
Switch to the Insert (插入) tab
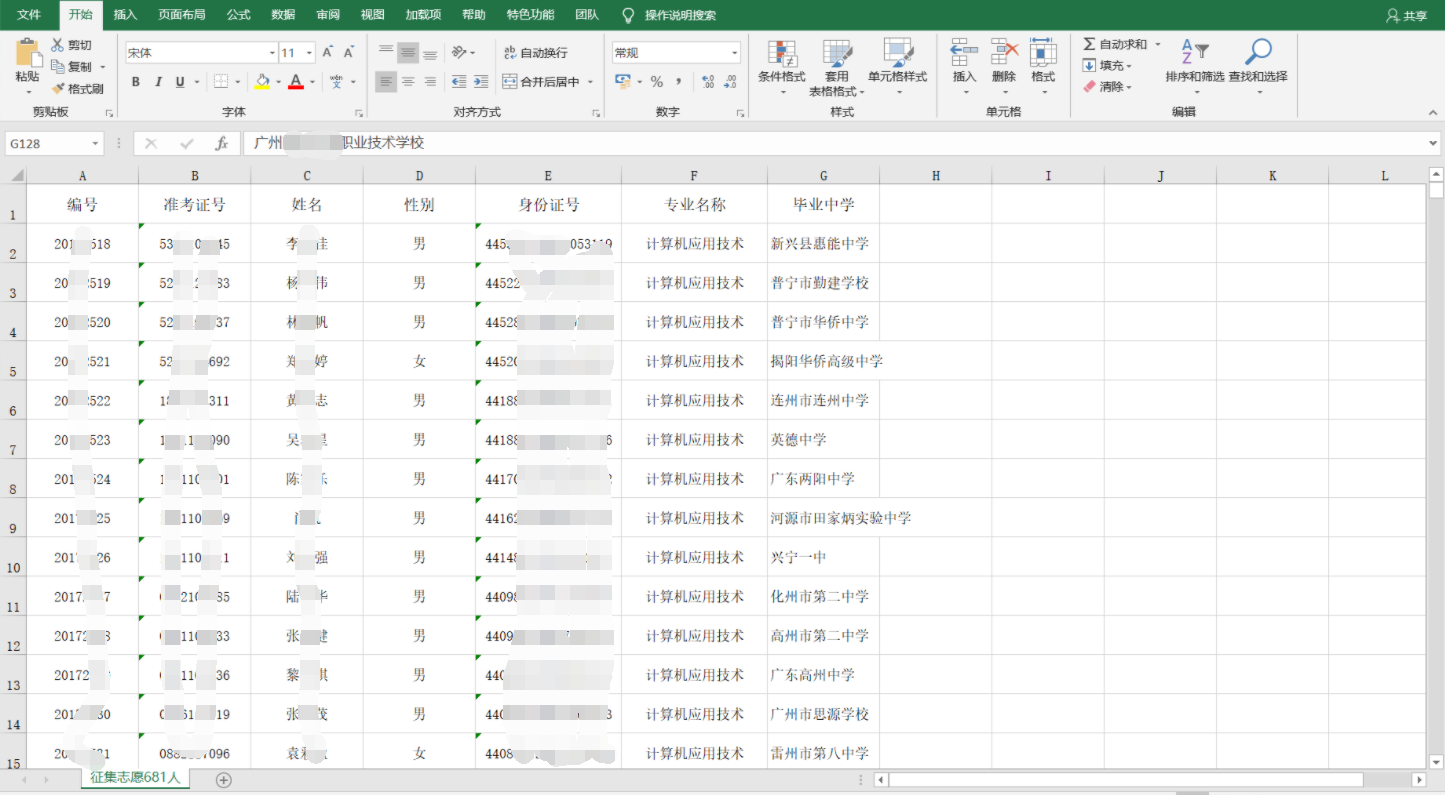coord(125,15)
